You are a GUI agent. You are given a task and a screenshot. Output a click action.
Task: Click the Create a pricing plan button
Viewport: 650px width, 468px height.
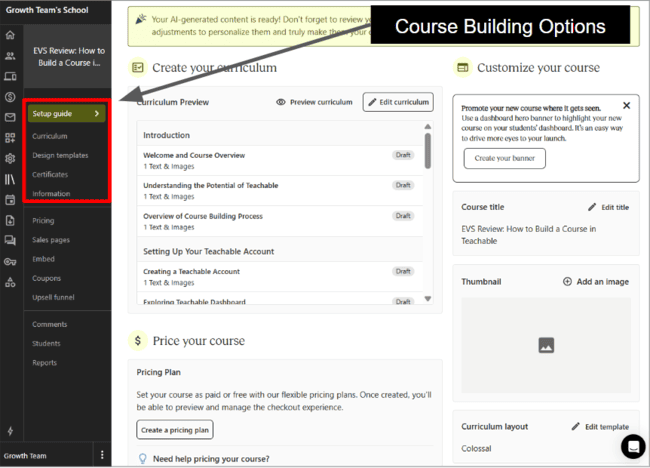click(x=175, y=430)
